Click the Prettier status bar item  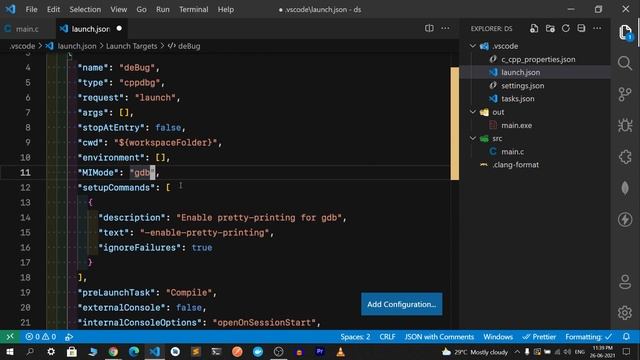[539, 337]
